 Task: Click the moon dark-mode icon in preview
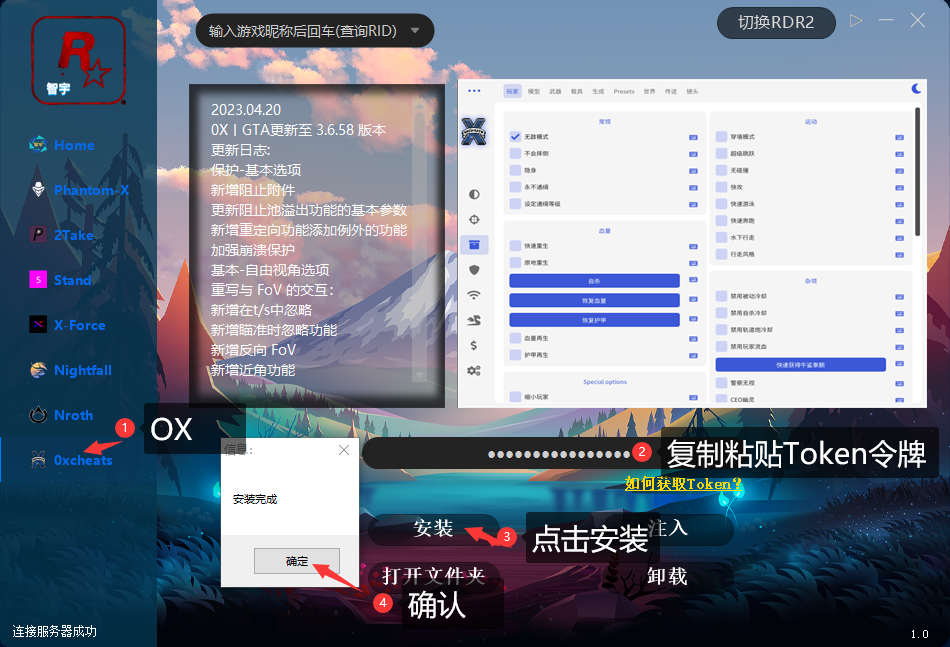tap(916, 88)
